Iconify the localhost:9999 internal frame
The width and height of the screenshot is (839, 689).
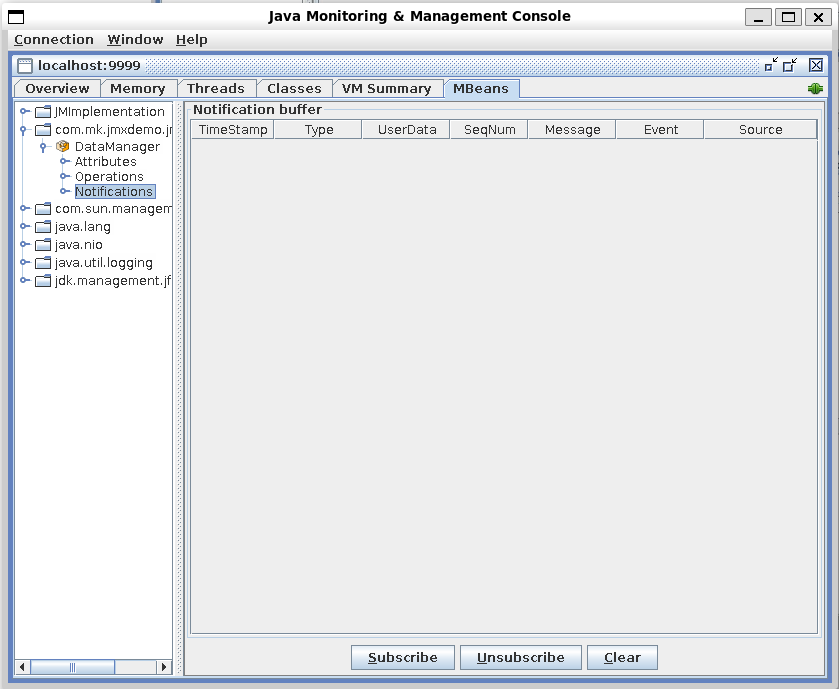click(x=771, y=65)
